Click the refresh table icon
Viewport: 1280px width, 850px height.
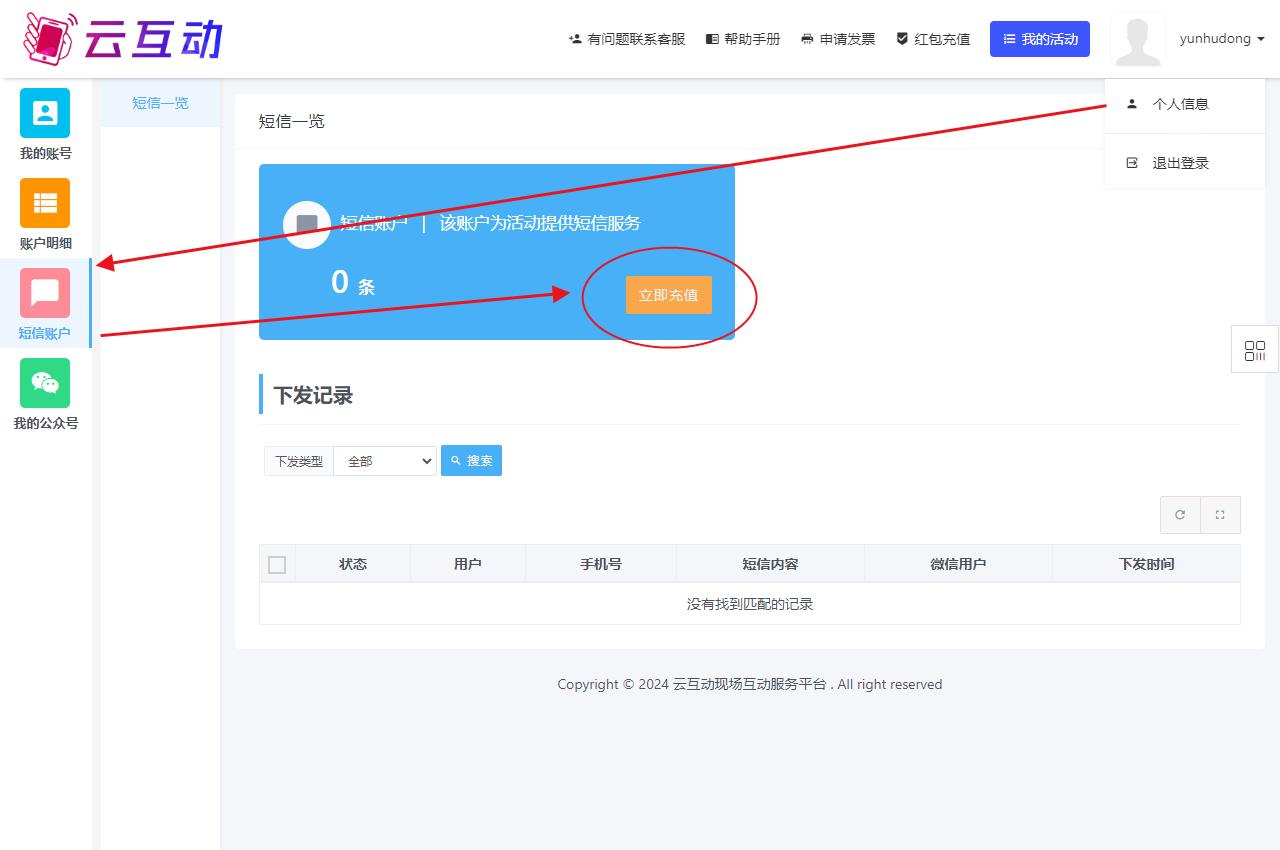[x=1180, y=515]
